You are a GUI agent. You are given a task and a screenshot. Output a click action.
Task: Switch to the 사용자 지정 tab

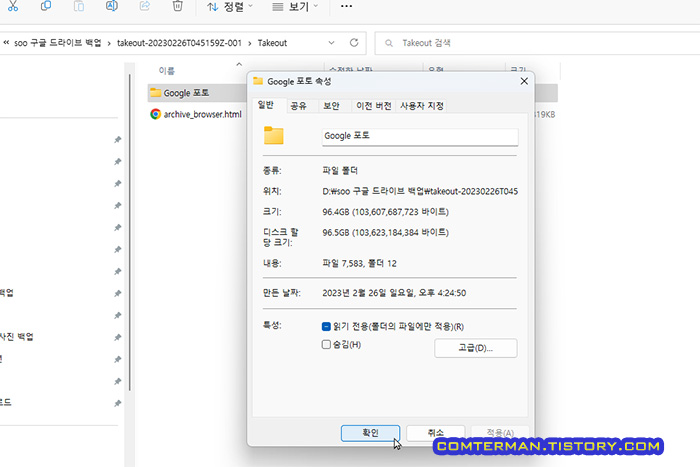pos(422,106)
